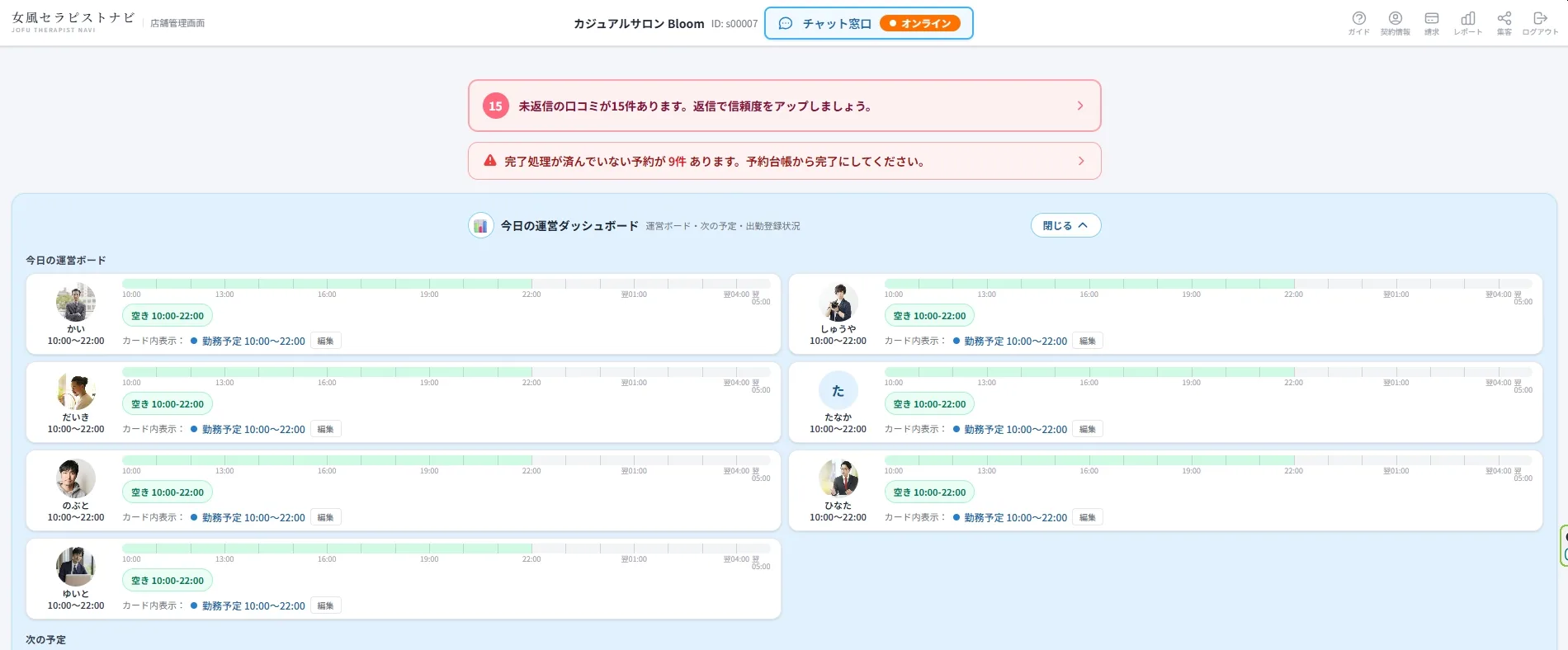This screenshot has height=650, width=1568.
Task: Open the チャット窓口 chat window button
Action: (869, 23)
